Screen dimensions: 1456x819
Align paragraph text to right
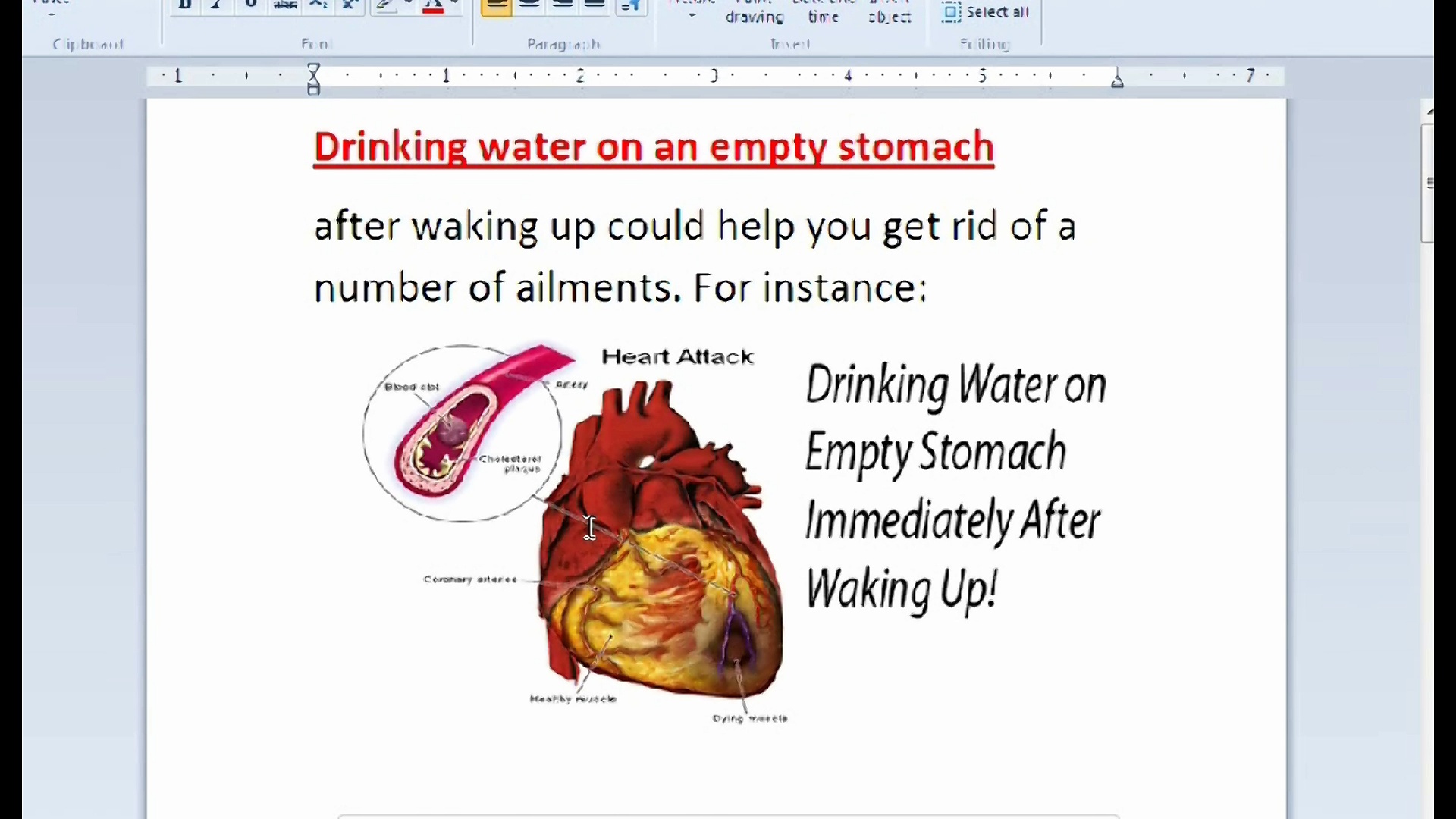click(x=562, y=5)
